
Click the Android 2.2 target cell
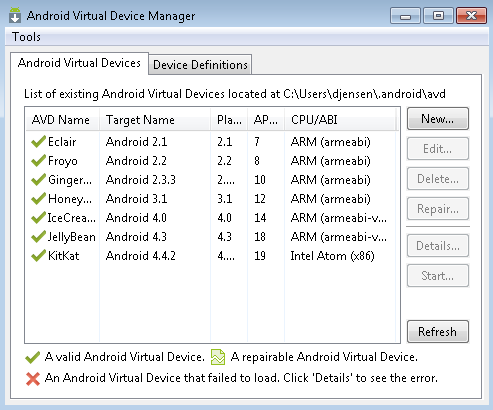136,161
